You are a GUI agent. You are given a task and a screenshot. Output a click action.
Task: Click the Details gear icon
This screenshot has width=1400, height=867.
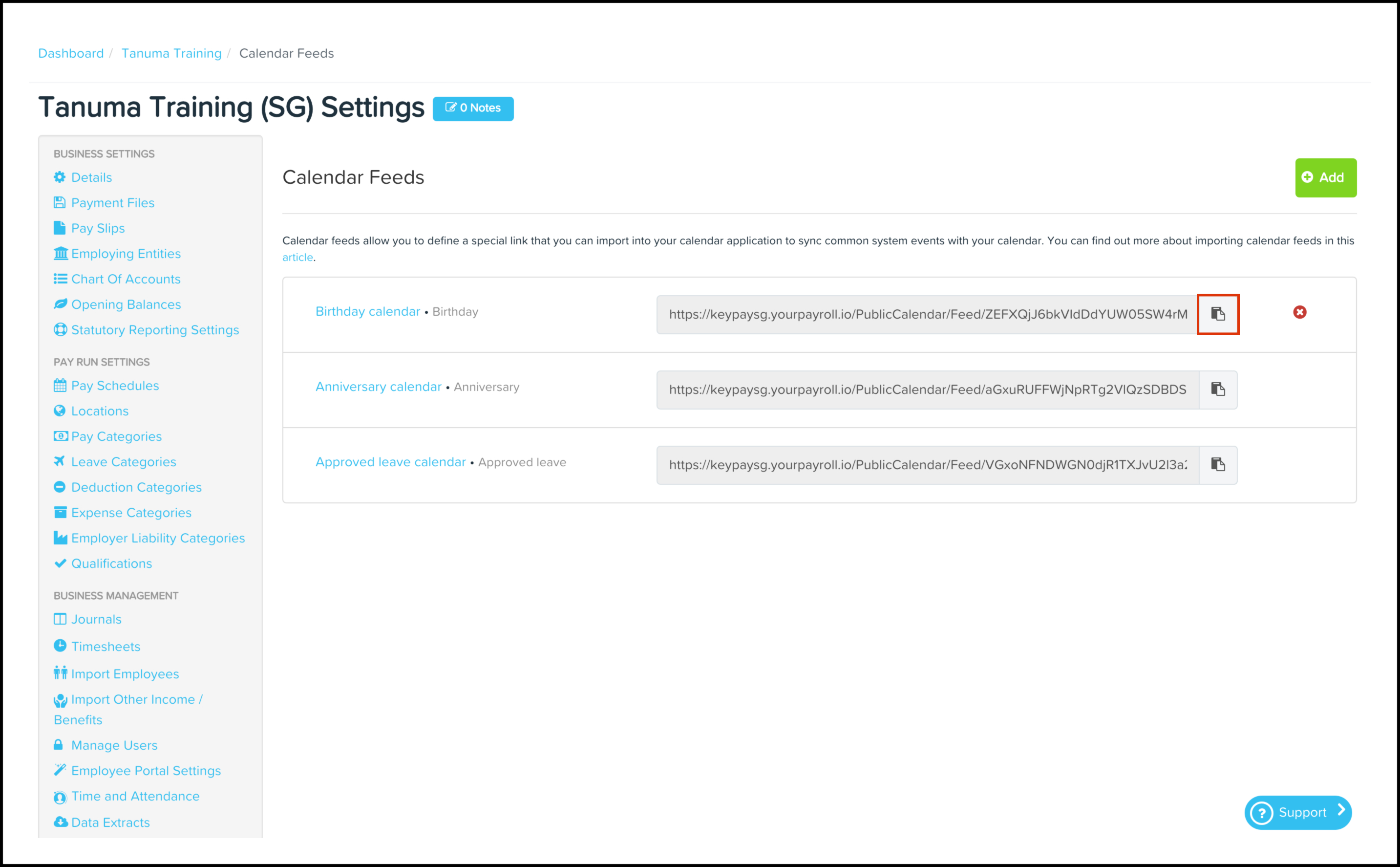tap(60, 177)
